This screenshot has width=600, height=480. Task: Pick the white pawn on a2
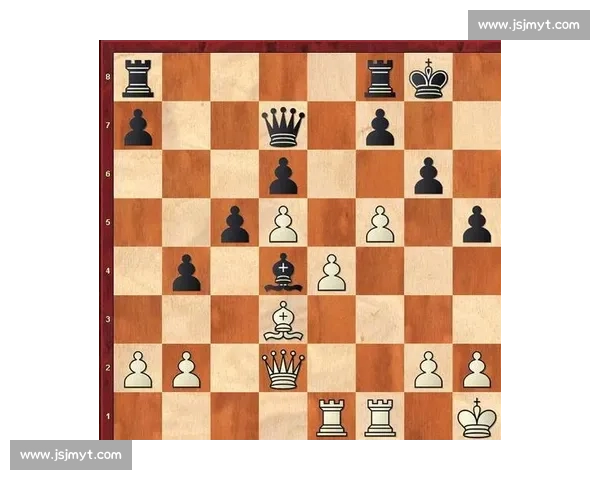(x=138, y=370)
